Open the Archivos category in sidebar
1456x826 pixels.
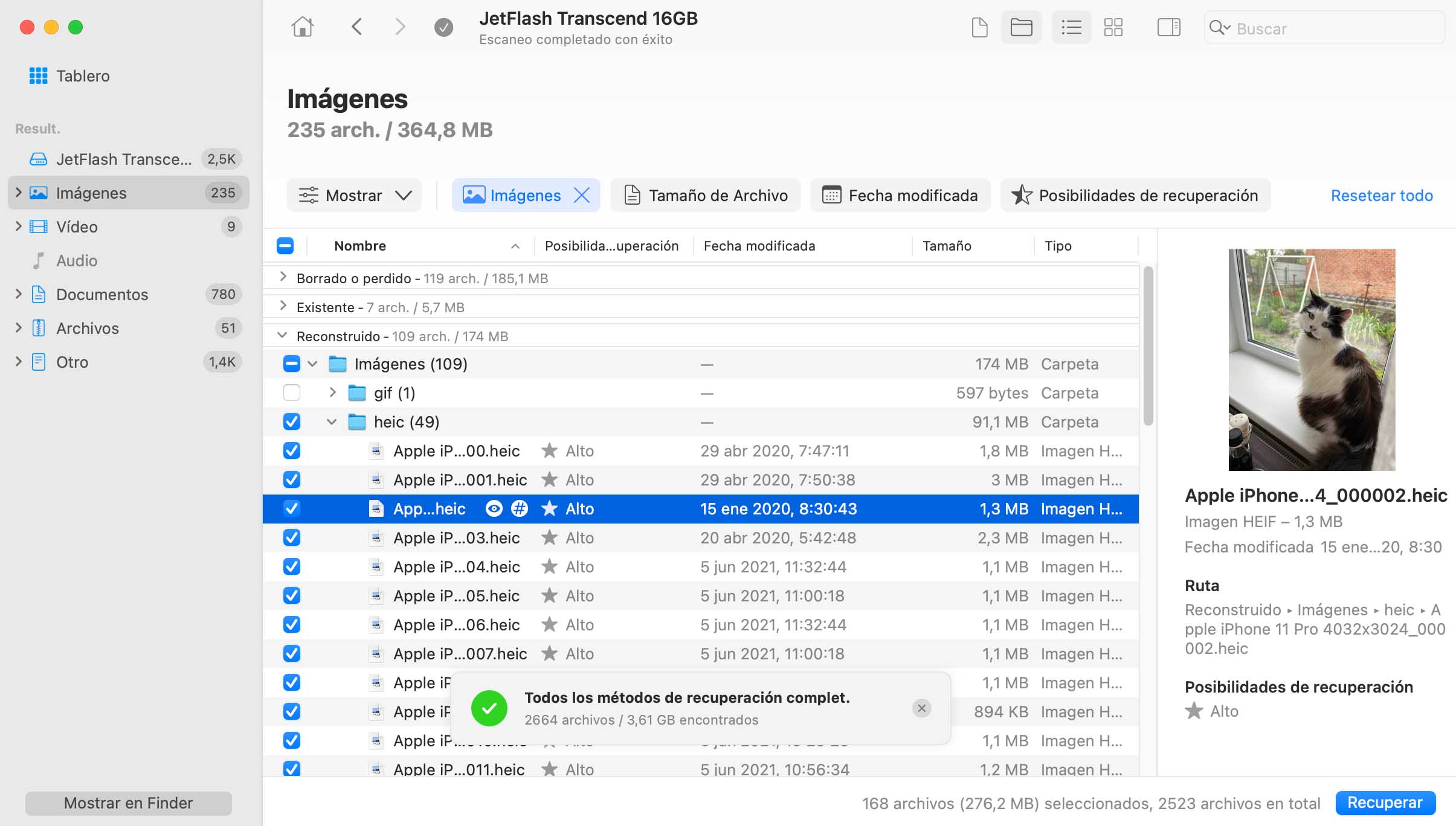[x=129, y=328]
